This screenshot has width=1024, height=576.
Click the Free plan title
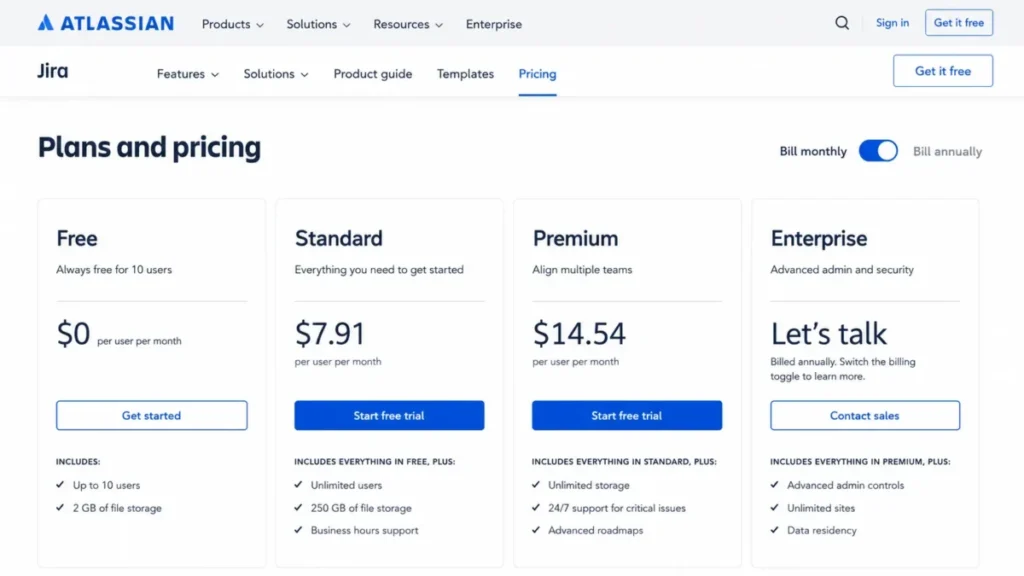77,238
